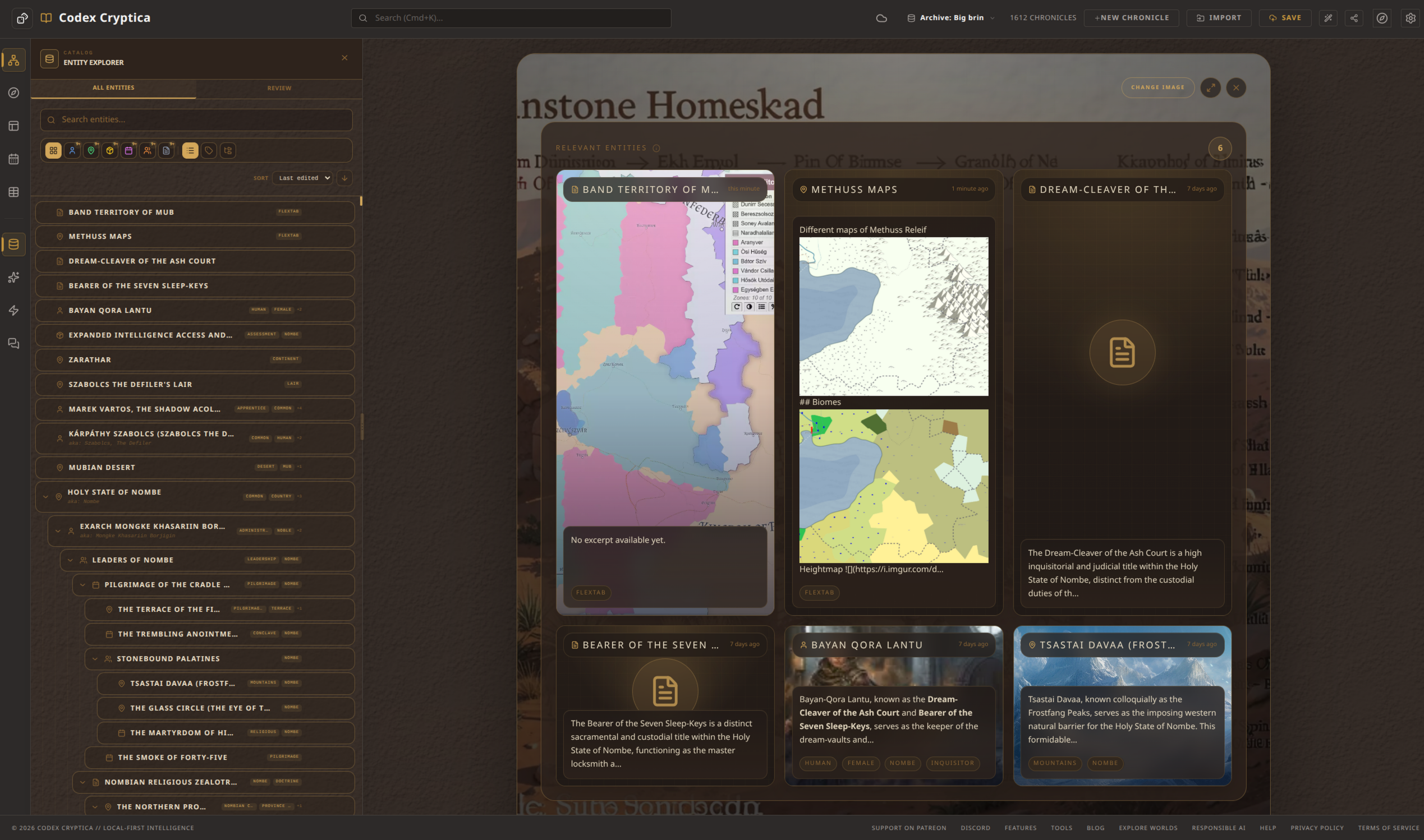Open the magic wand tool in header

pos(1327,18)
